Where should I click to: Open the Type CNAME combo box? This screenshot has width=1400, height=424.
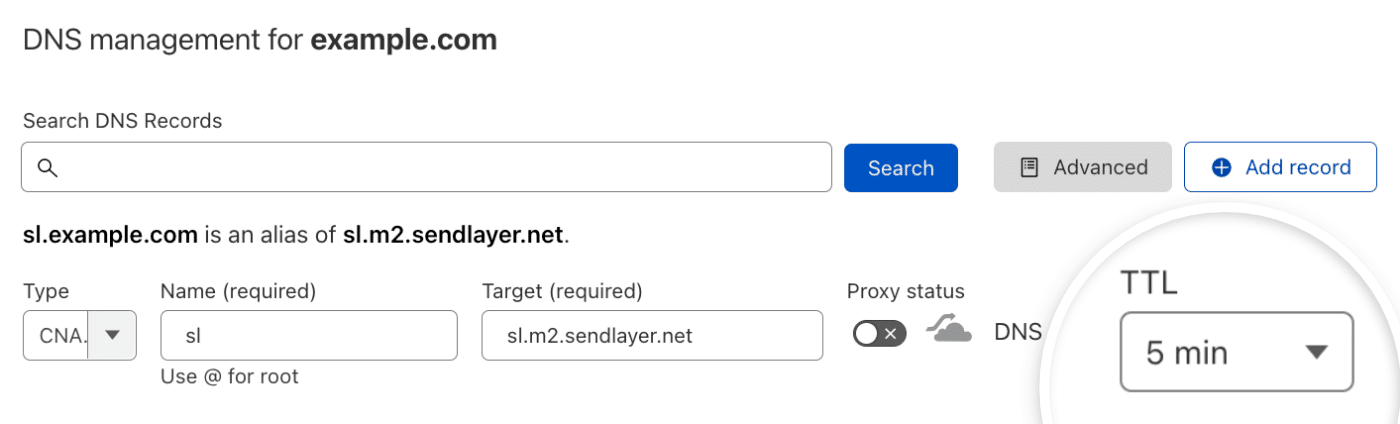(58, 336)
